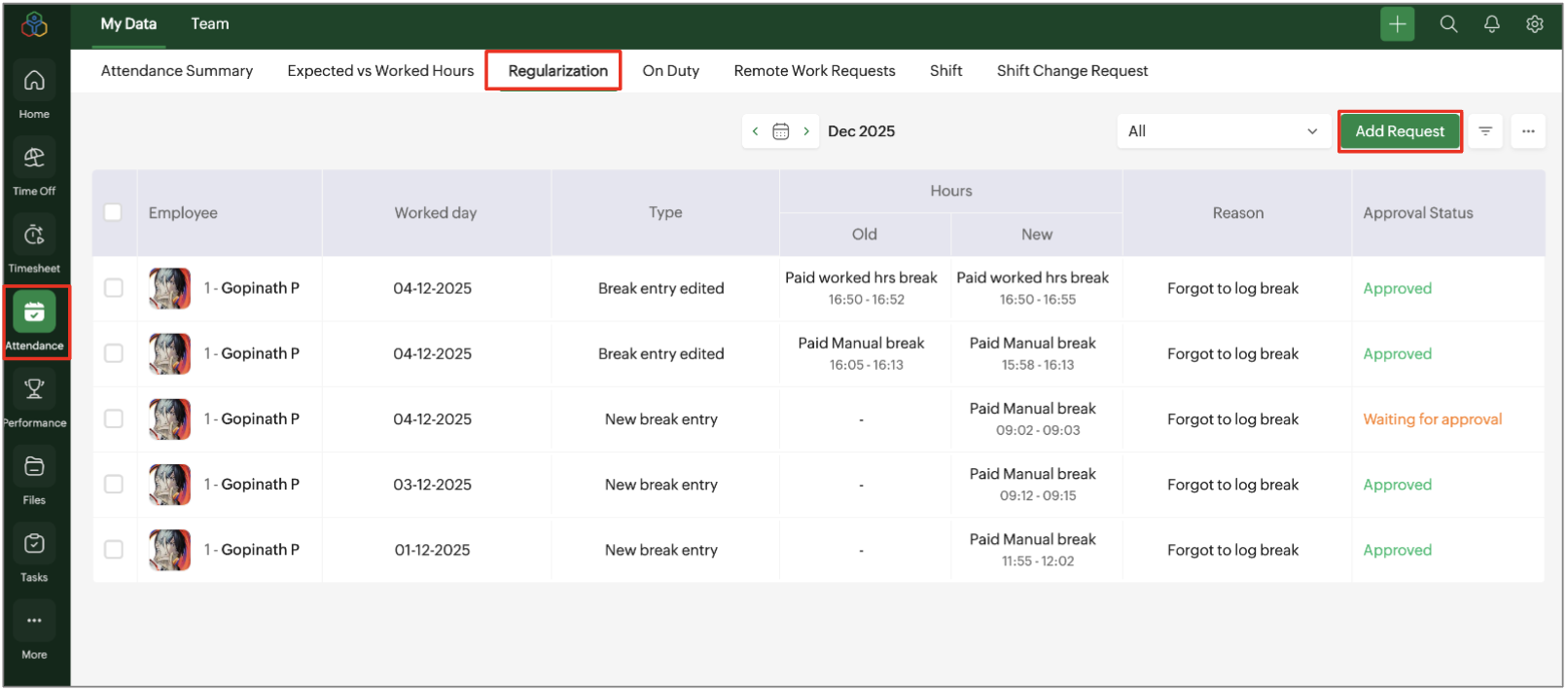Switch to the Team tab
This screenshot has width=1568, height=691.
pos(209,24)
